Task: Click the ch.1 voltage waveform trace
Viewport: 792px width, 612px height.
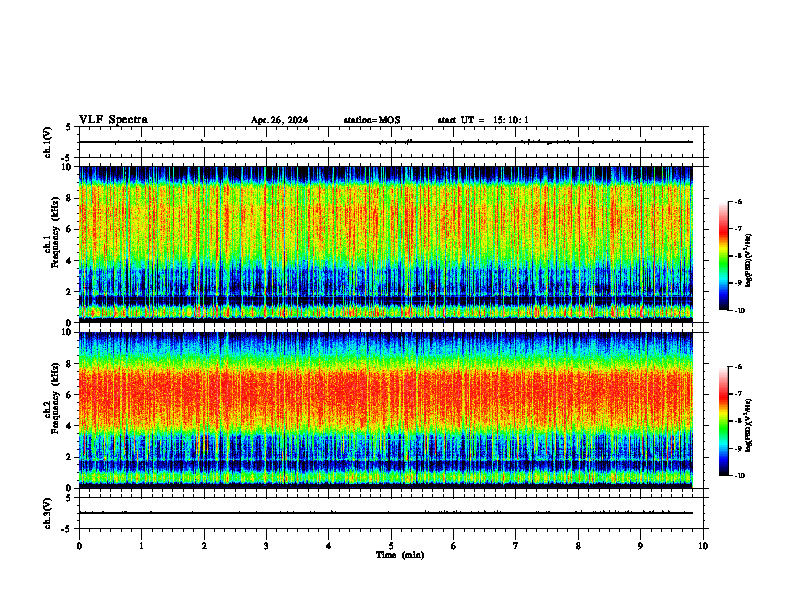Action: tap(385, 142)
